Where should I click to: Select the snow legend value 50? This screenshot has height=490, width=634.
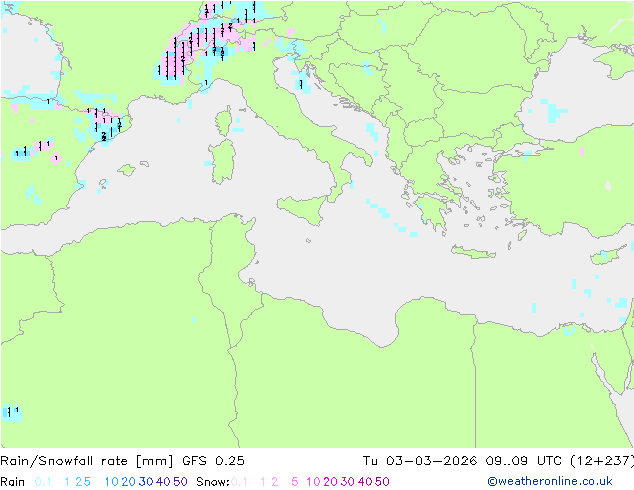[382, 482]
